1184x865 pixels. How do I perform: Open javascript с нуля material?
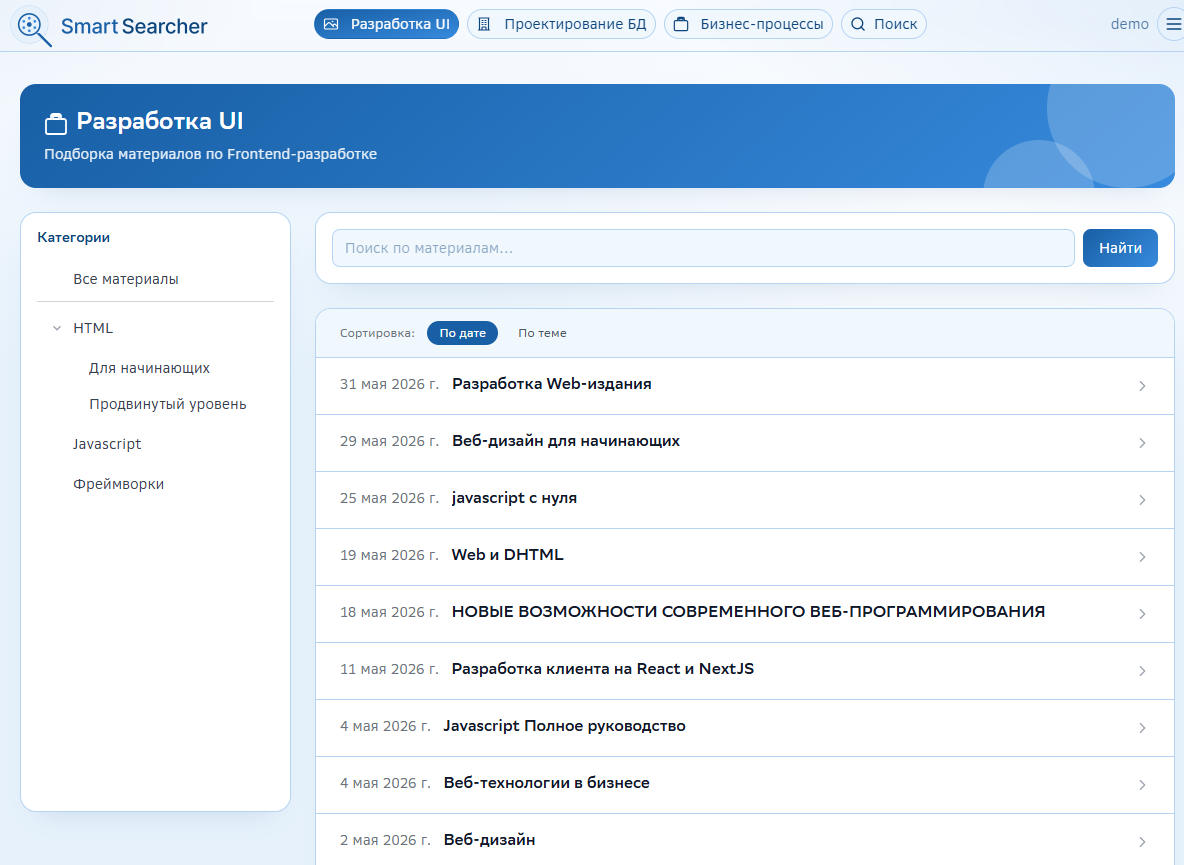pos(514,498)
